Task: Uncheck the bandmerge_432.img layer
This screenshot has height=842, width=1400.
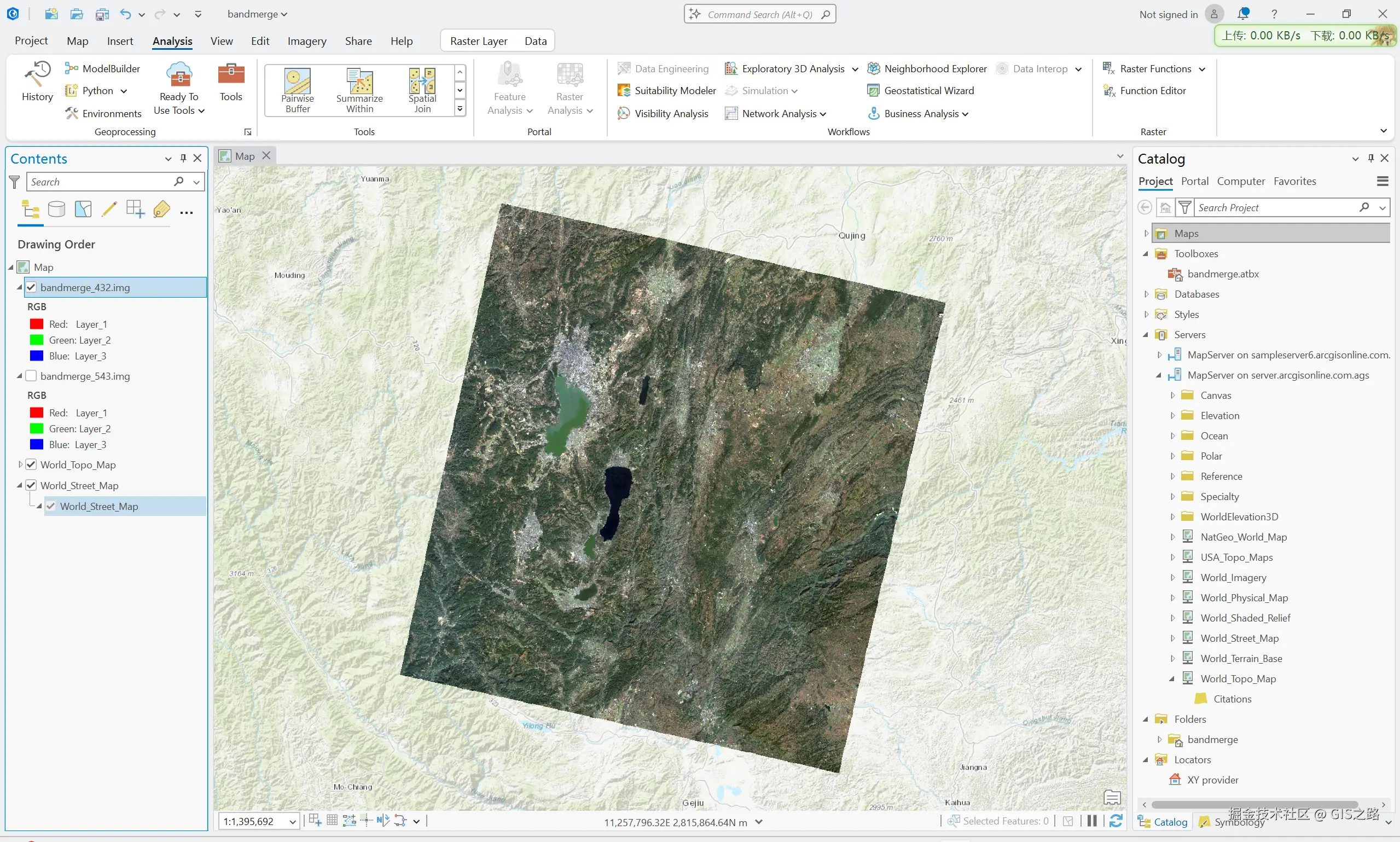Action: tap(31, 288)
